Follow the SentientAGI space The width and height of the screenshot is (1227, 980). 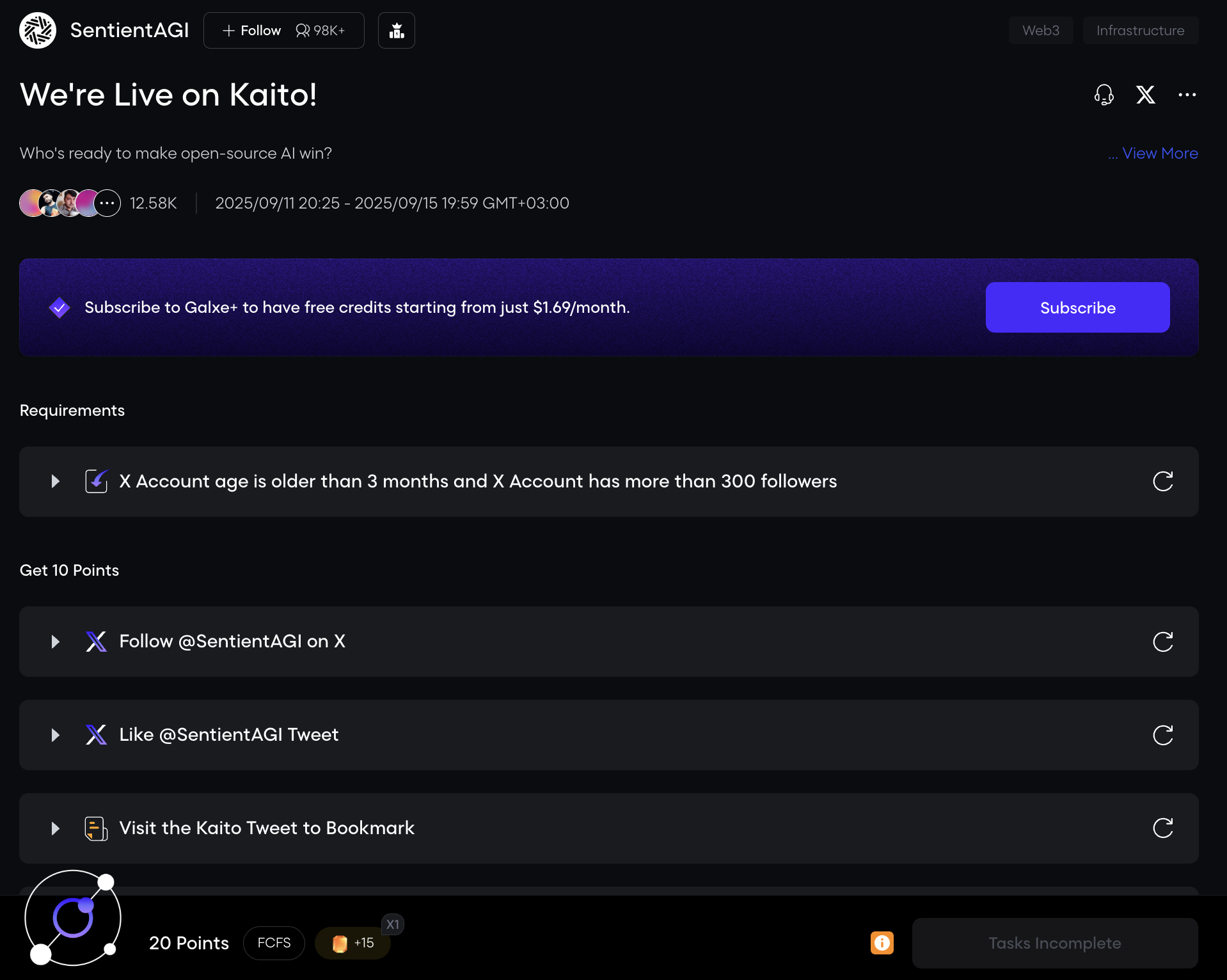coord(252,31)
